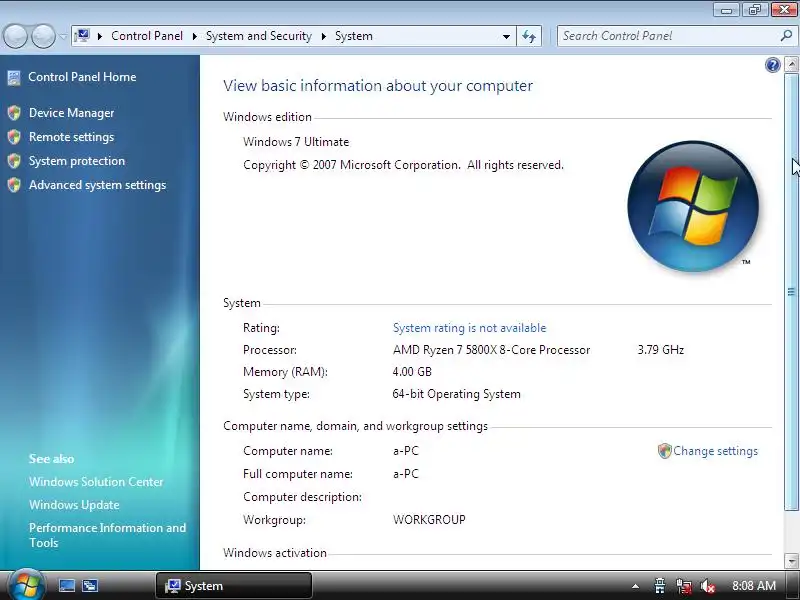The width and height of the screenshot is (800, 600).
Task: Open Performance Information and Tools
Action: [x=107, y=535]
